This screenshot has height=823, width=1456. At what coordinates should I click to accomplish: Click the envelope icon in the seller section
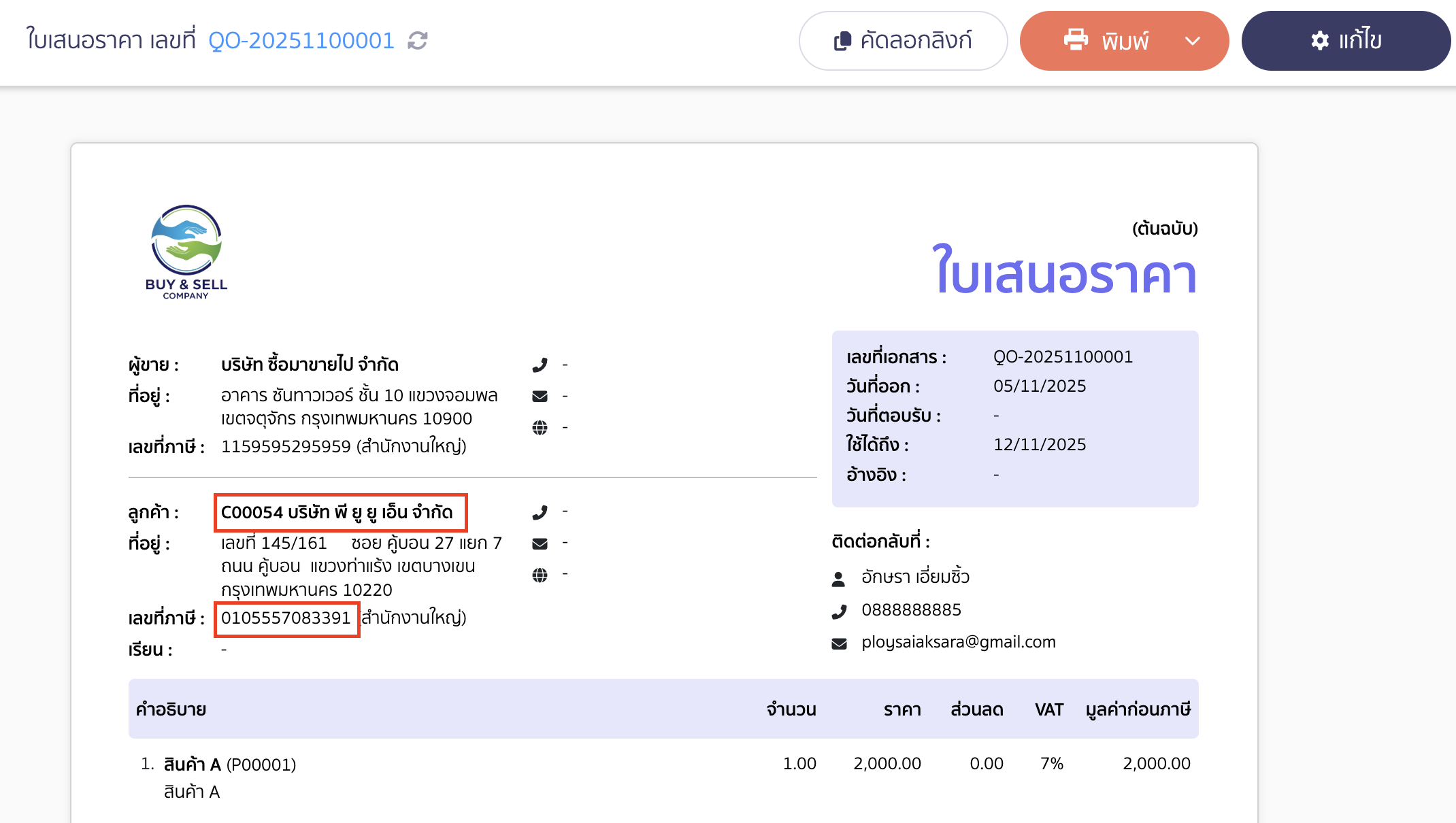(x=540, y=396)
